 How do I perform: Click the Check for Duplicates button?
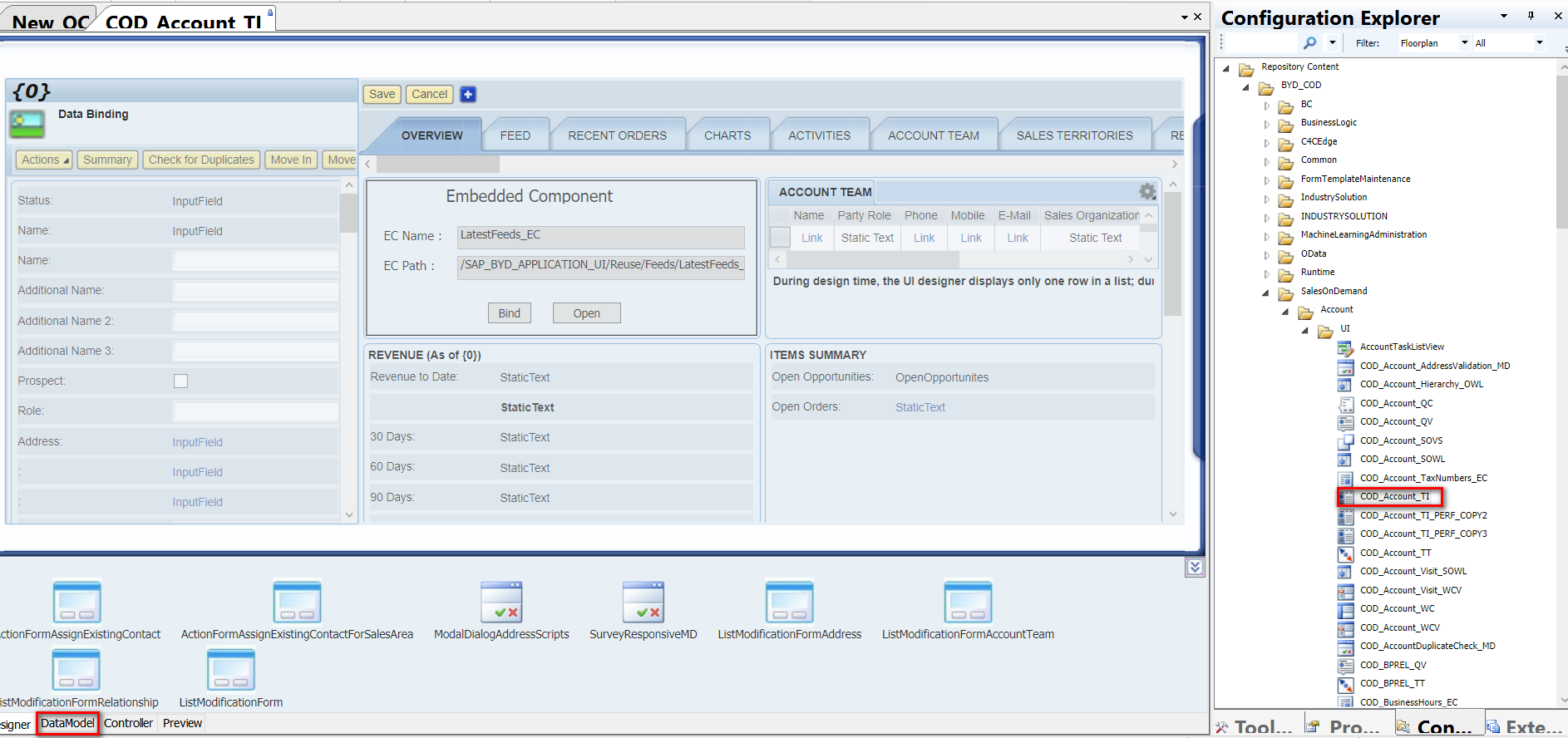(x=201, y=160)
